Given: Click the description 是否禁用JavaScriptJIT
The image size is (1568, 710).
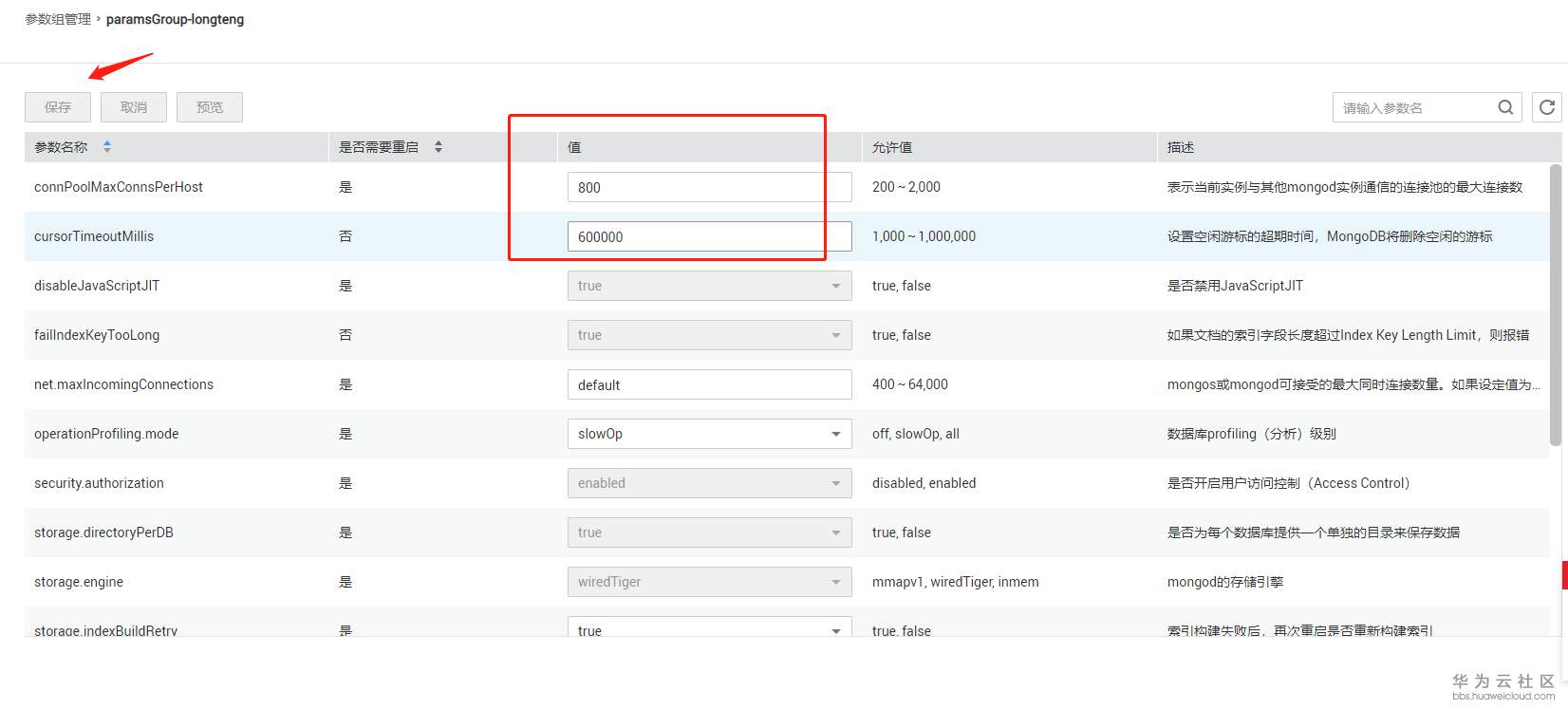Looking at the screenshot, I should 1235,286.
